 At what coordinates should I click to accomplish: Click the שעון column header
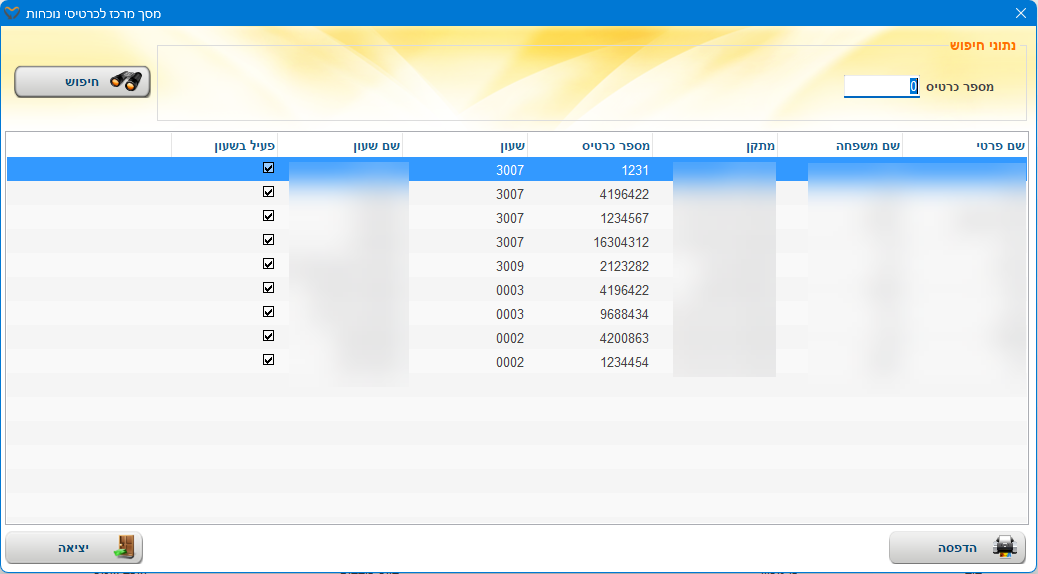point(465,146)
